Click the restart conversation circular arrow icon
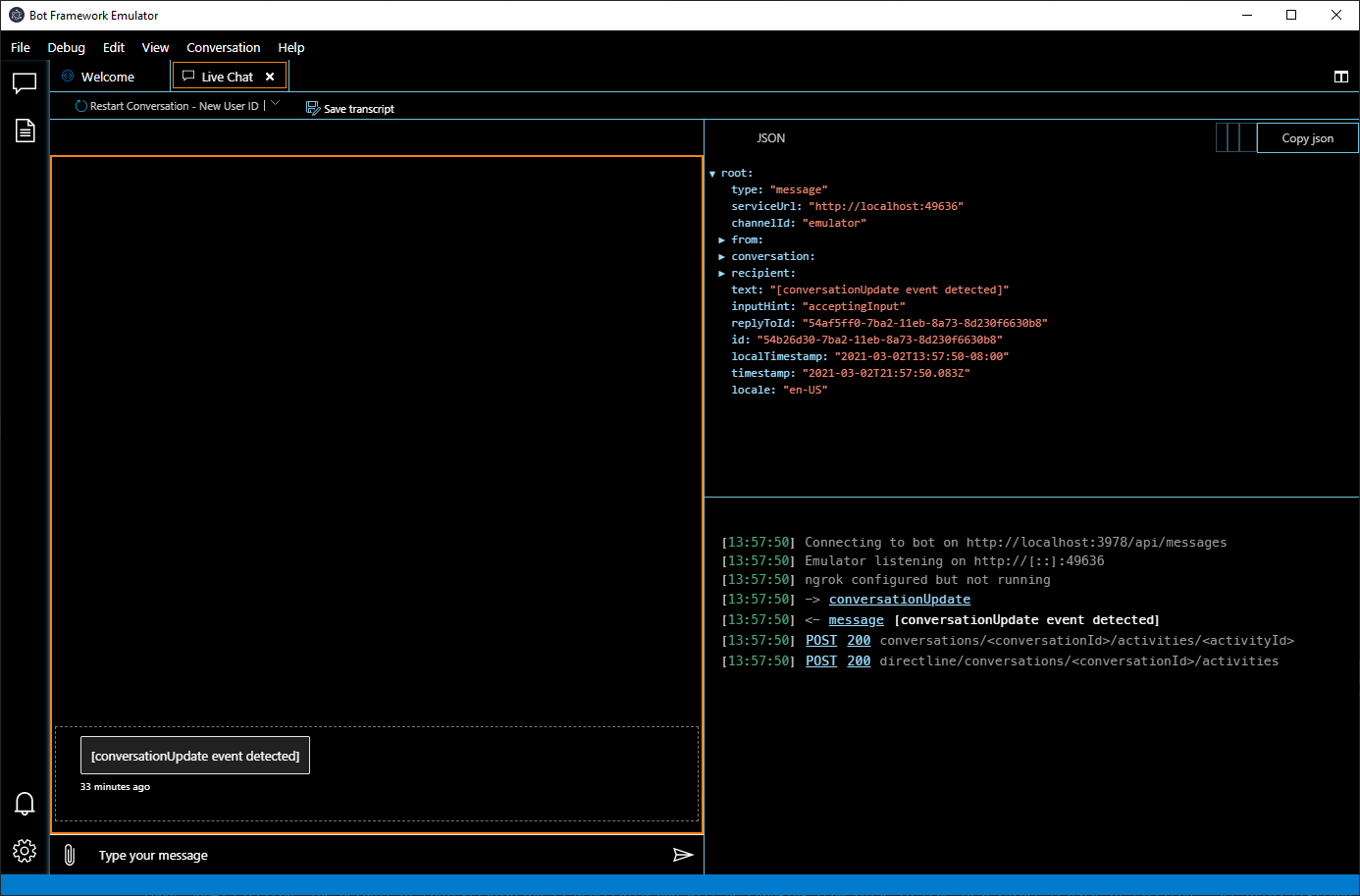The width and height of the screenshot is (1360, 896). (81, 106)
